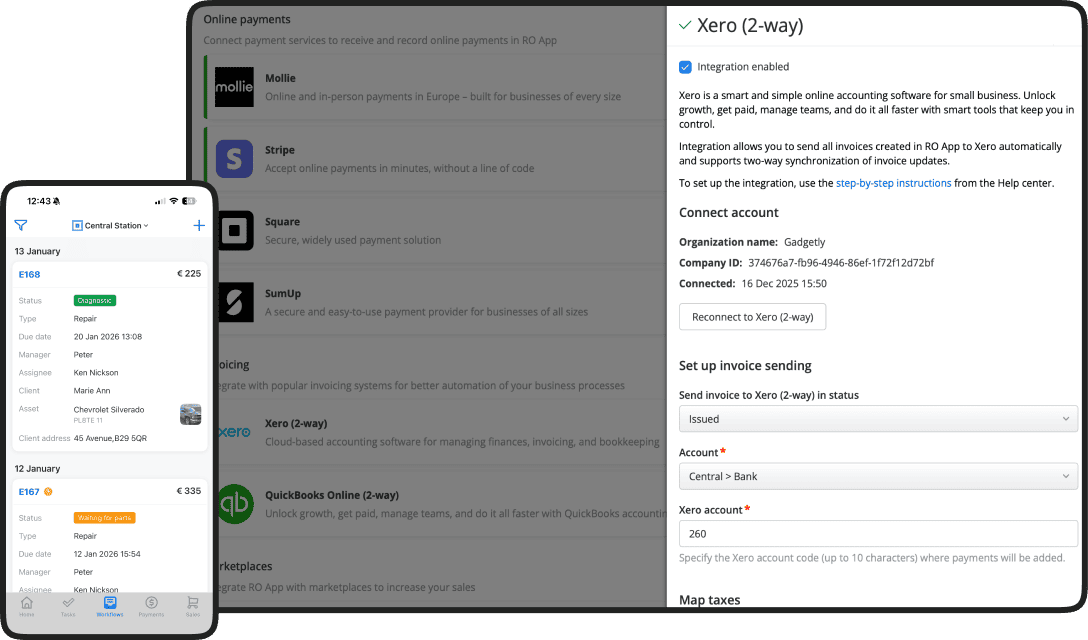
Task: Click the Xero account code input field
Action: tap(877, 534)
